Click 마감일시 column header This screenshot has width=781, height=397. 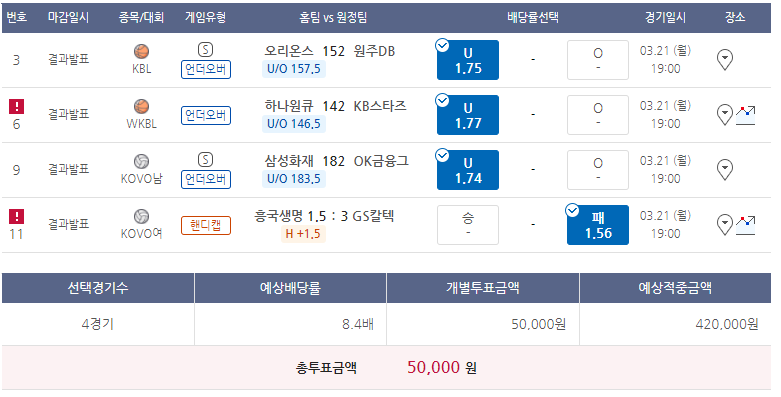pyautogui.click(x=68, y=17)
